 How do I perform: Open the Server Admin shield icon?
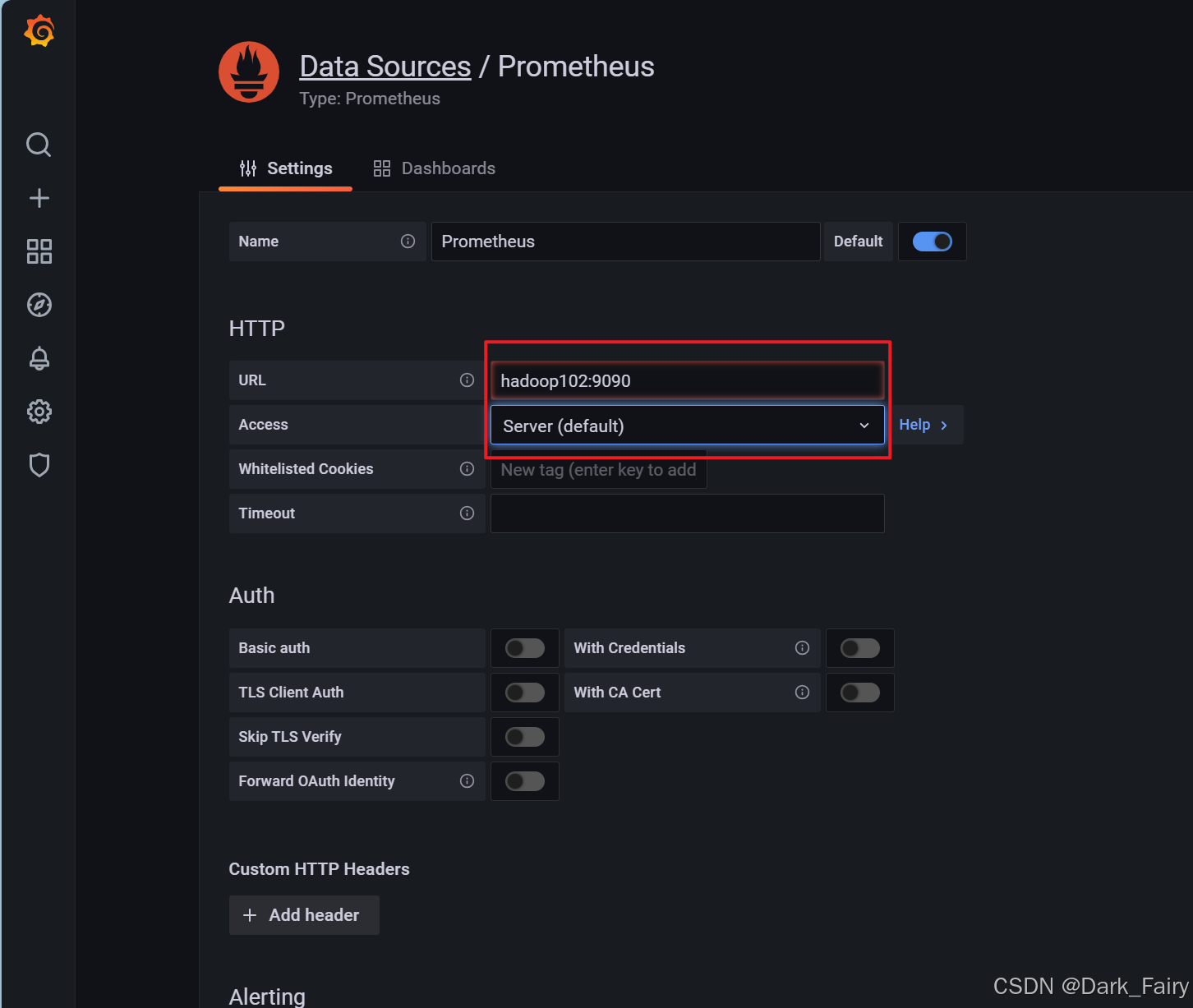pyautogui.click(x=39, y=465)
